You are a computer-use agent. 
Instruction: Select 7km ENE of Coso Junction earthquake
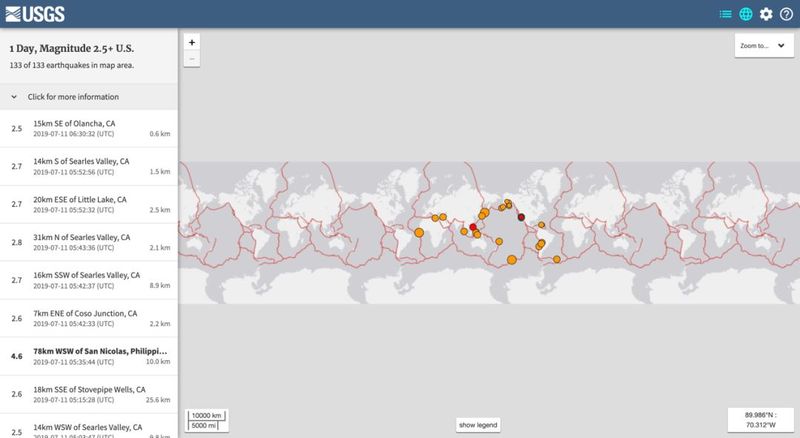pos(89,318)
